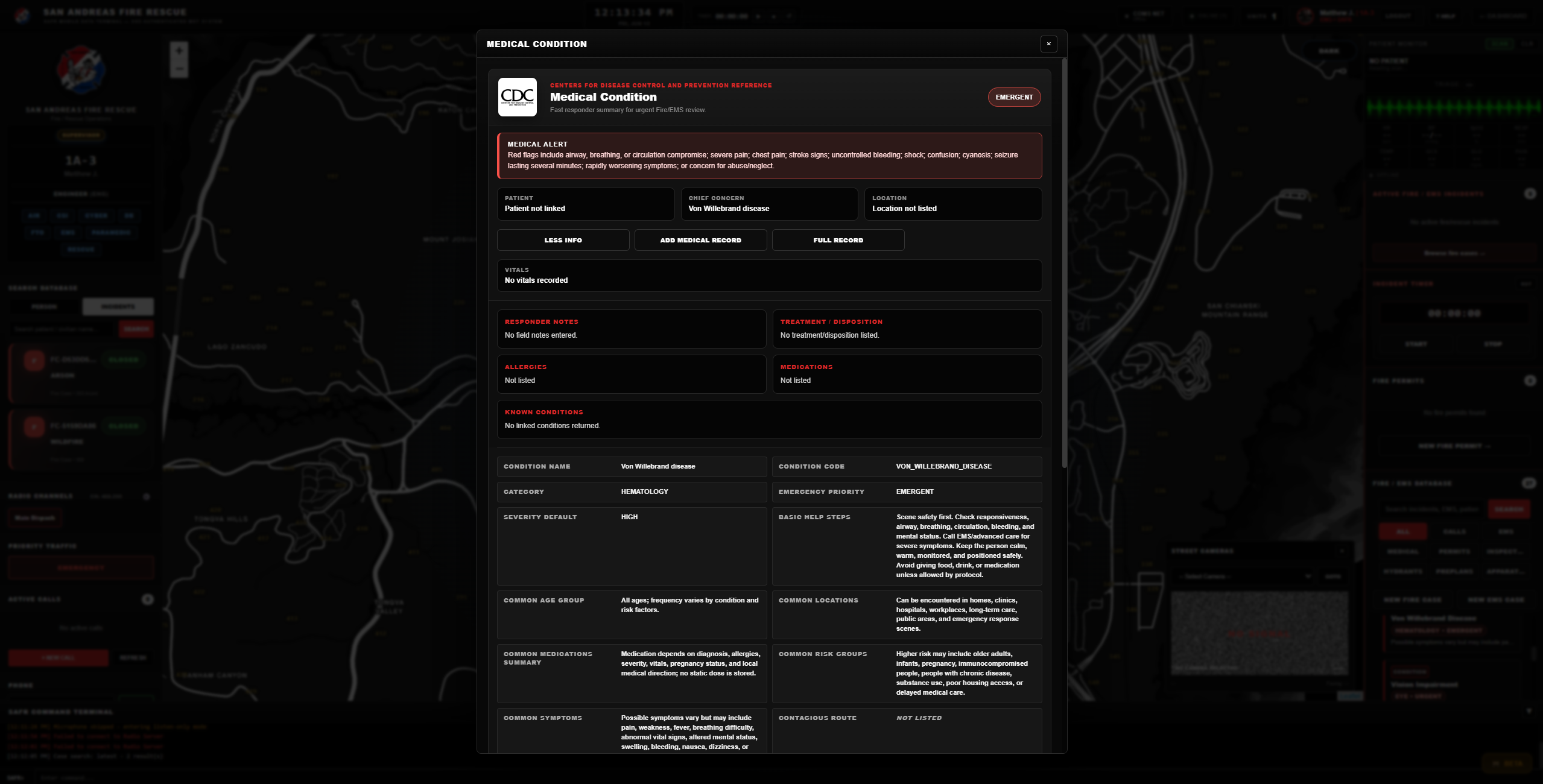The image size is (1543, 784).
Task: Click the EMERGENCY priority traffic button
Action: coord(81,568)
